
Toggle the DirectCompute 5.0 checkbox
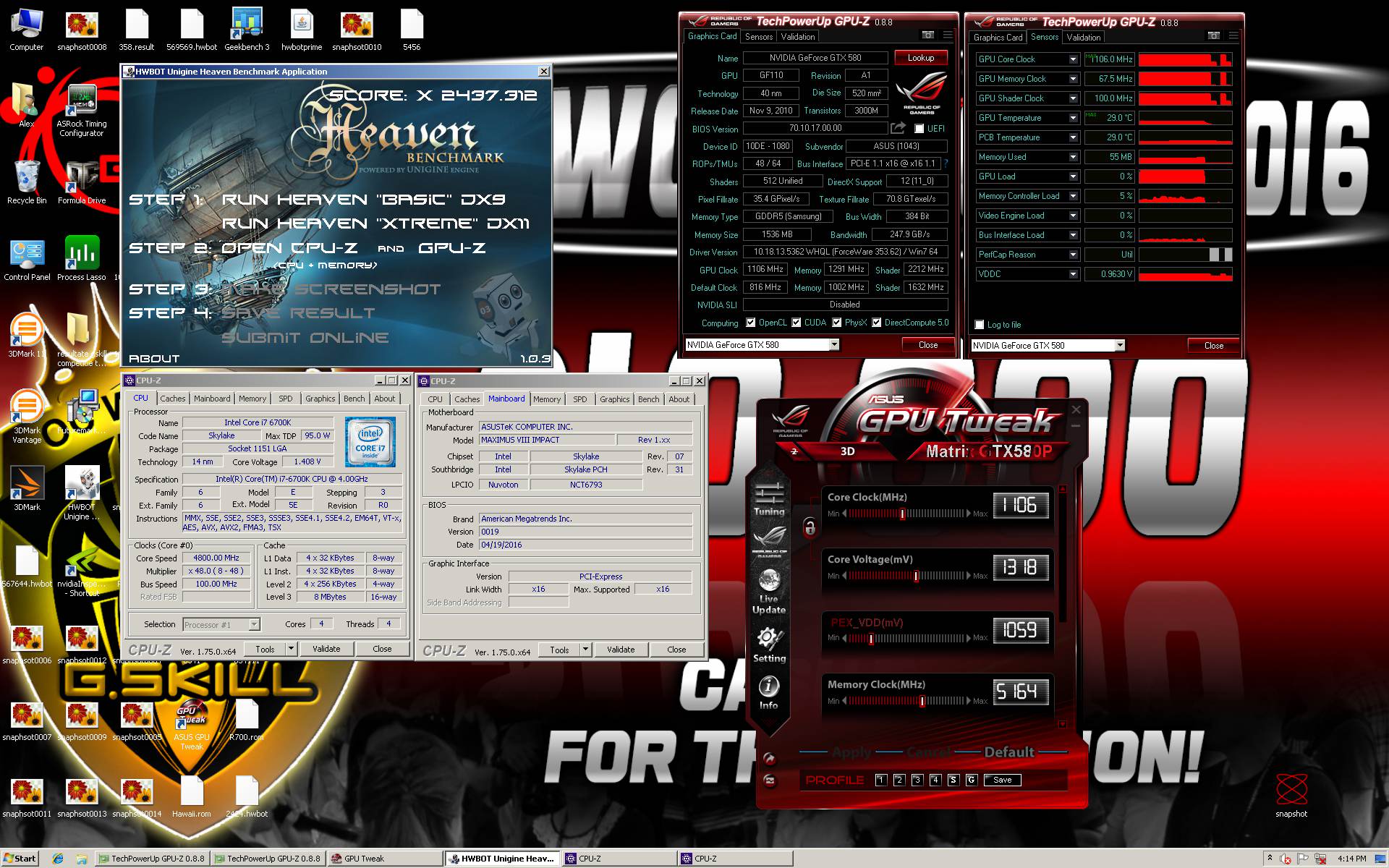click(877, 323)
